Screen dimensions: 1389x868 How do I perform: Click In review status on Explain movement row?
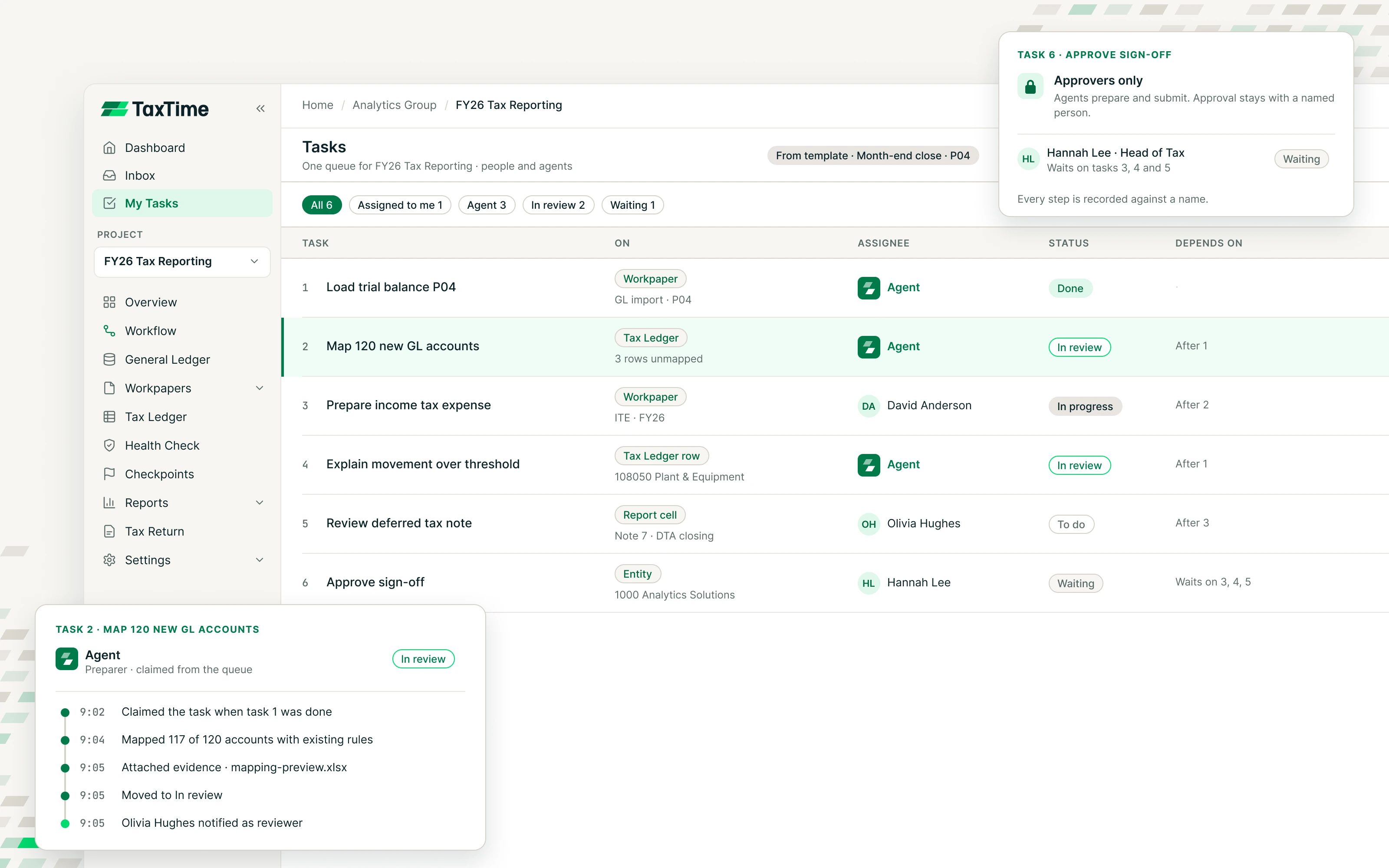coord(1079,466)
